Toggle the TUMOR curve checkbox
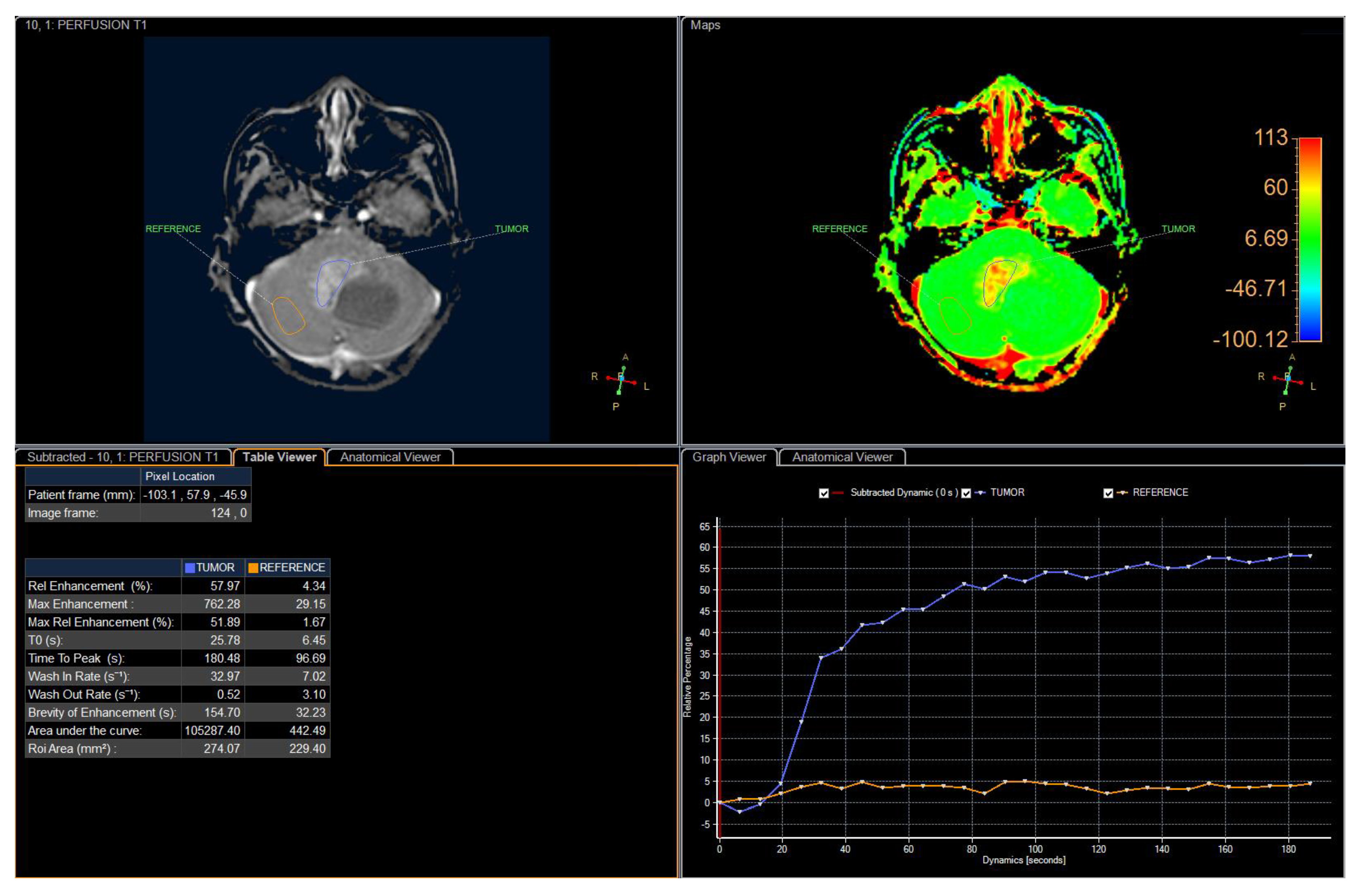 966,493
